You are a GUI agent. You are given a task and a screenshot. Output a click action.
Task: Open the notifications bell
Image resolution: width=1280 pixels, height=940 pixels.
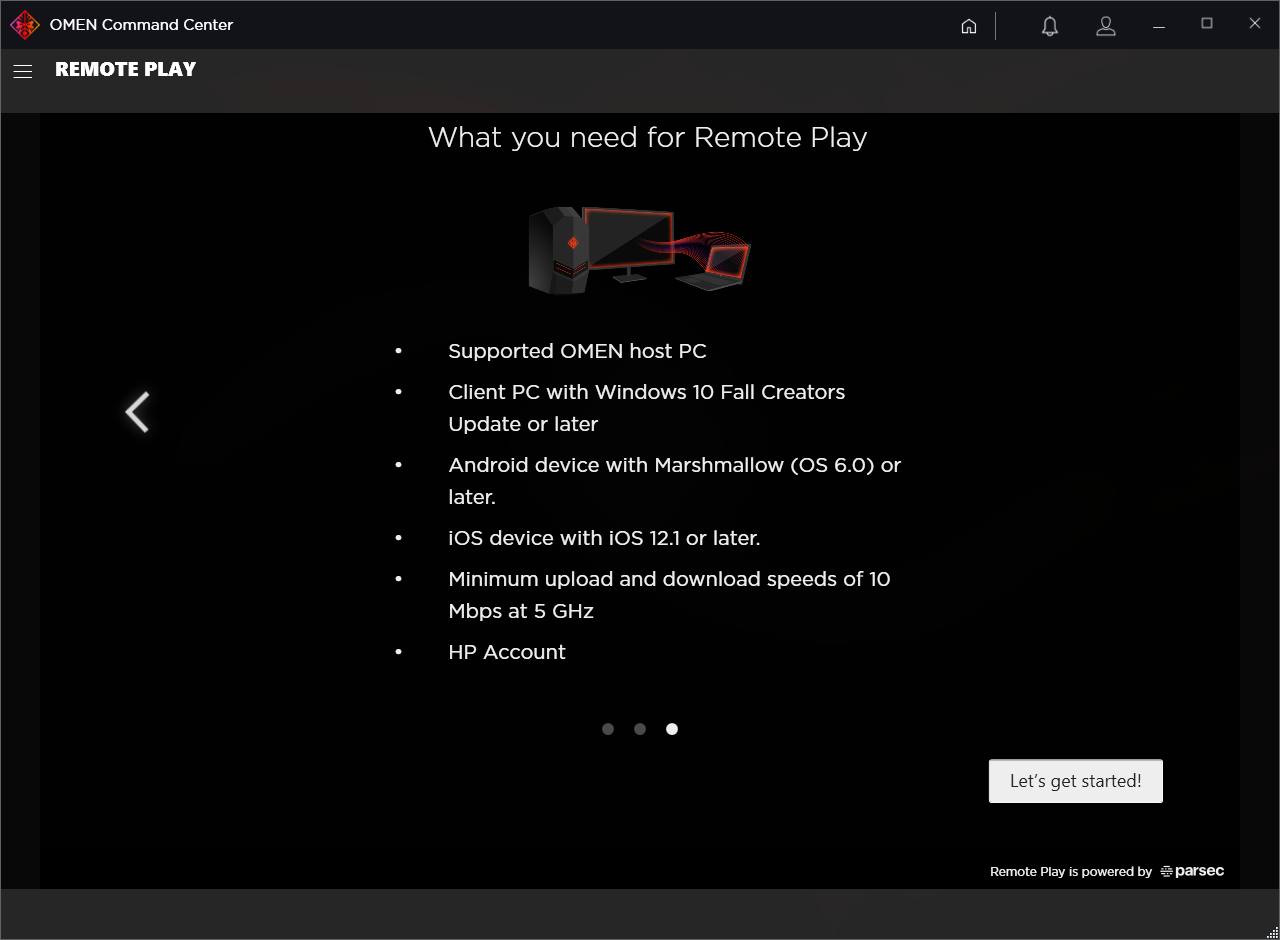[x=1049, y=26]
